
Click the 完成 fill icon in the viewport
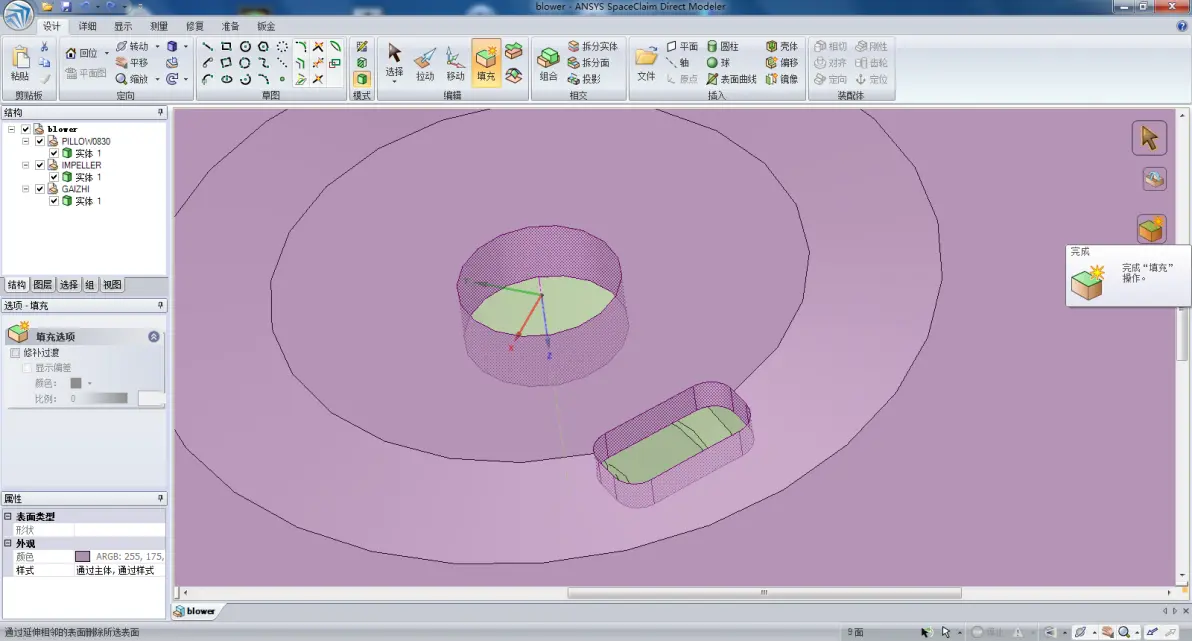pos(1151,229)
